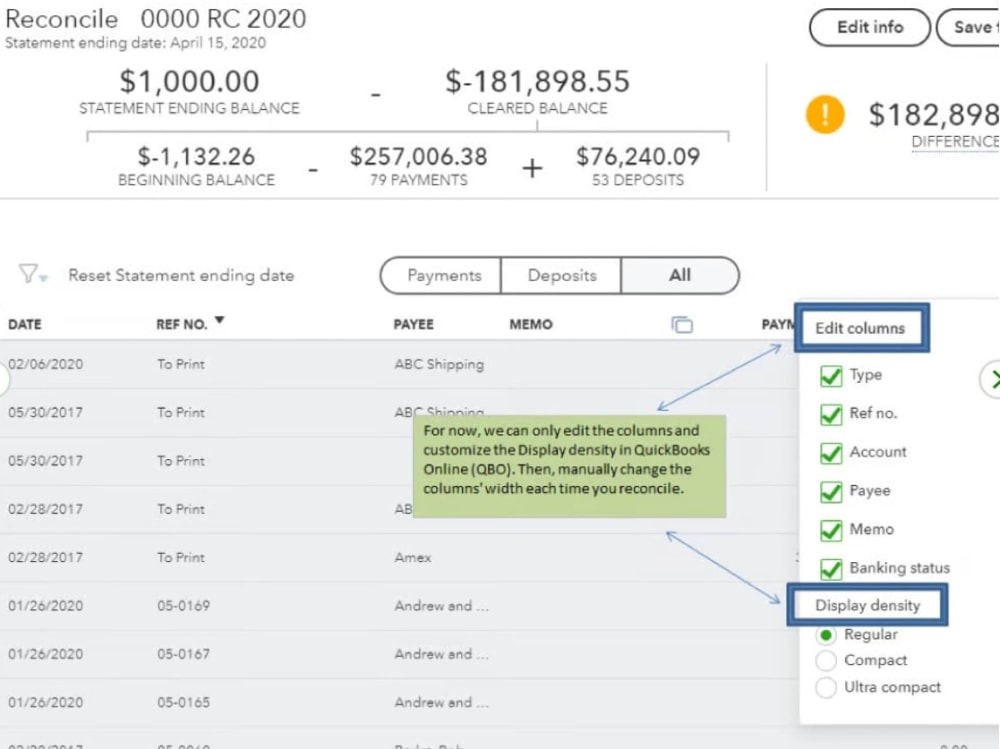This screenshot has width=1000, height=749.
Task: Click the orange warning exclamation icon
Action: (825, 115)
